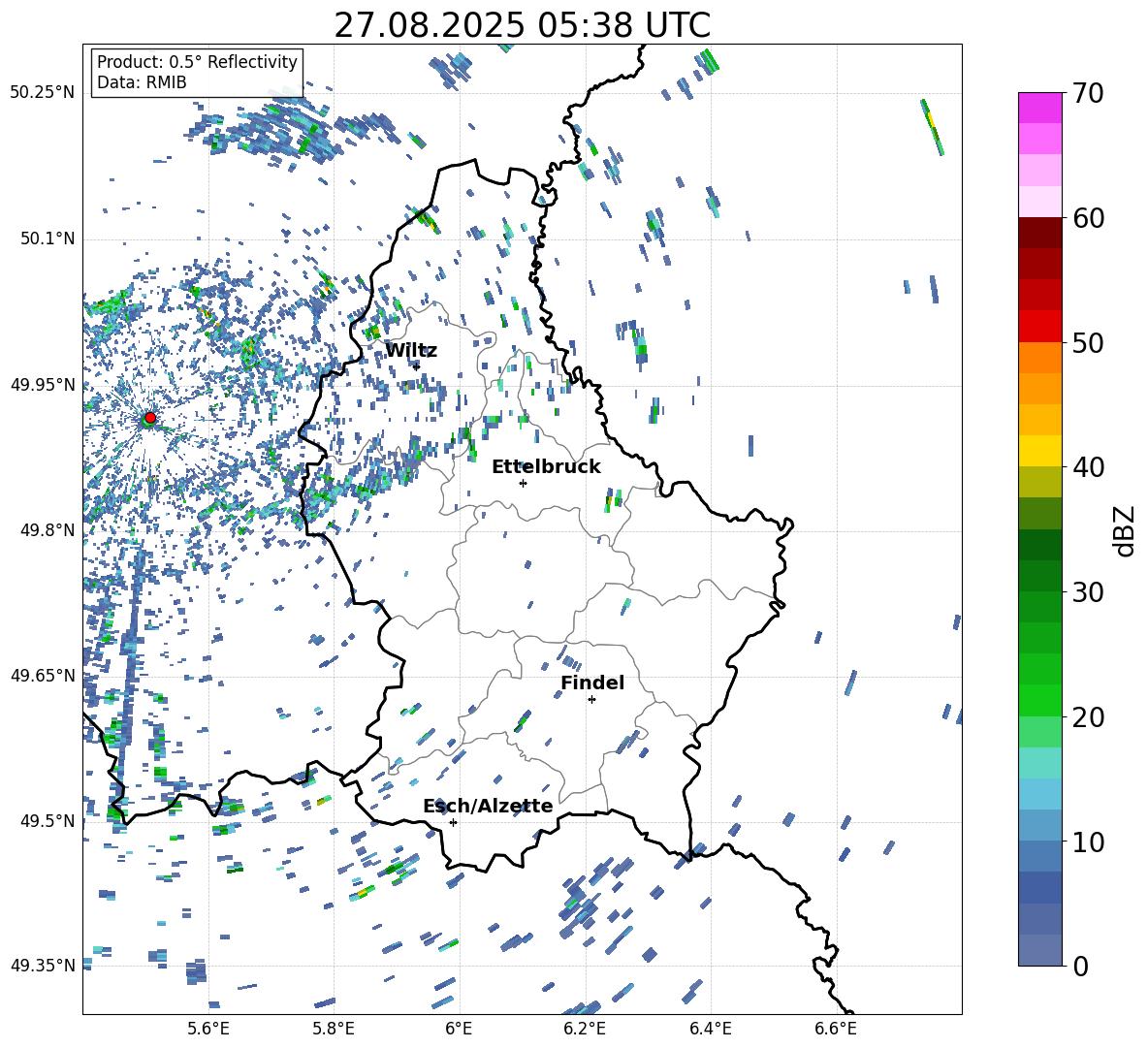The width and height of the screenshot is (1148, 1048).
Task: Click the colorbar value 20
Action: click(x=1088, y=716)
